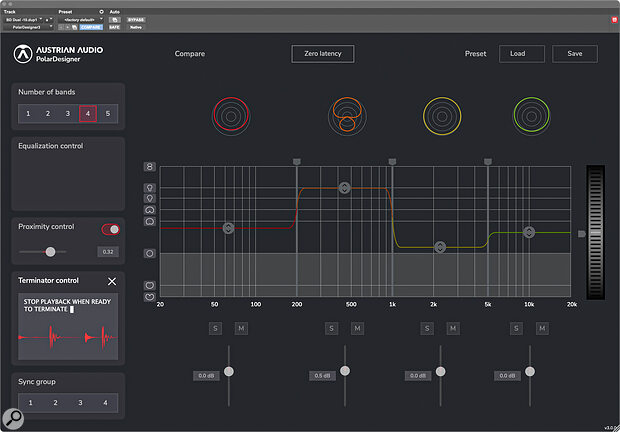Click the first band's graph handle near 60 Hz

[x=228, y=228]
